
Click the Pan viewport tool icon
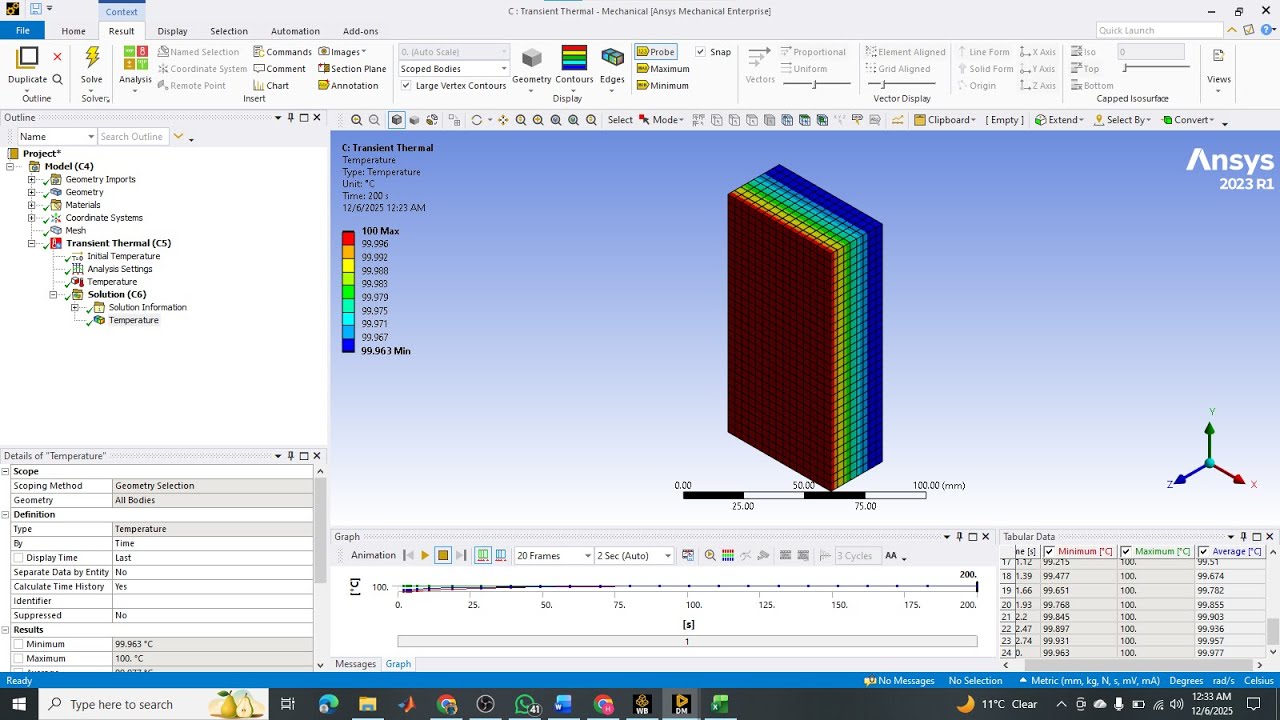[x=503, y=120]
